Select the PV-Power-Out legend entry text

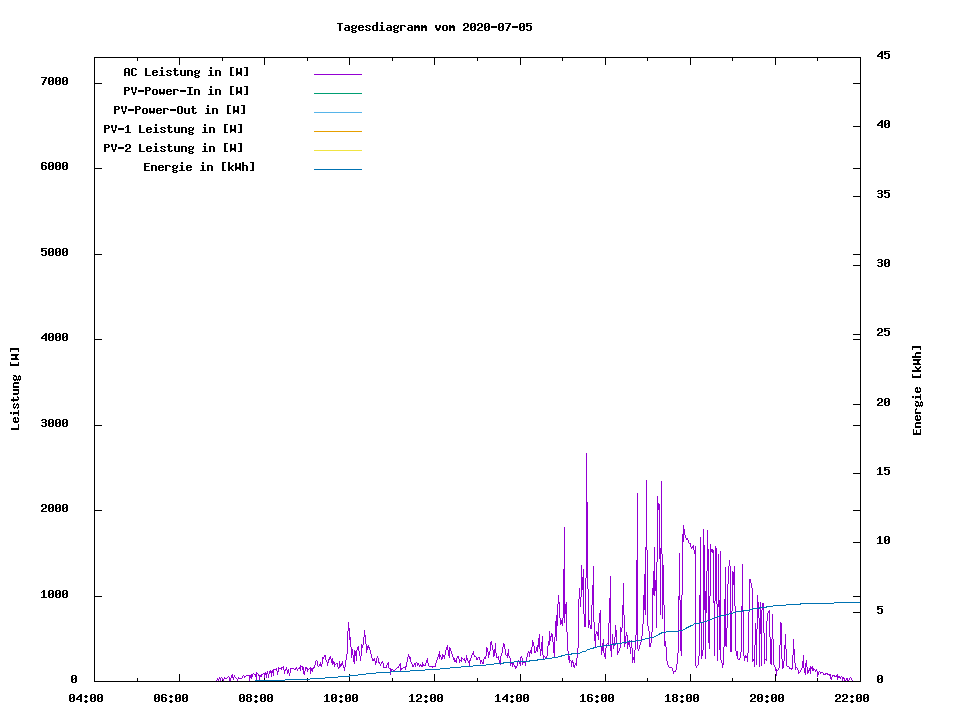[180, 110]
